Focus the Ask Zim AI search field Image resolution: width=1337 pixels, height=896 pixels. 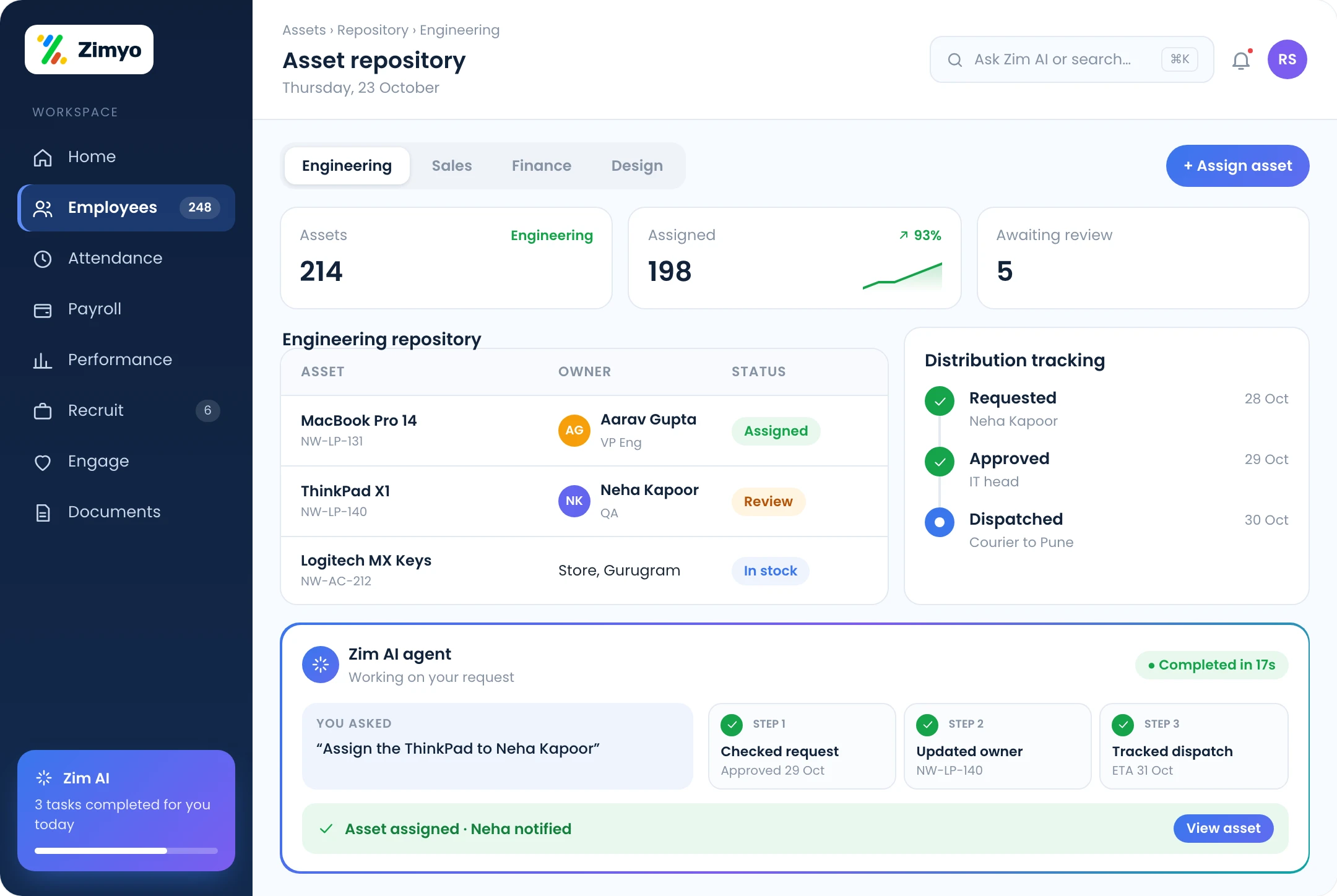tap(1072, 59)
